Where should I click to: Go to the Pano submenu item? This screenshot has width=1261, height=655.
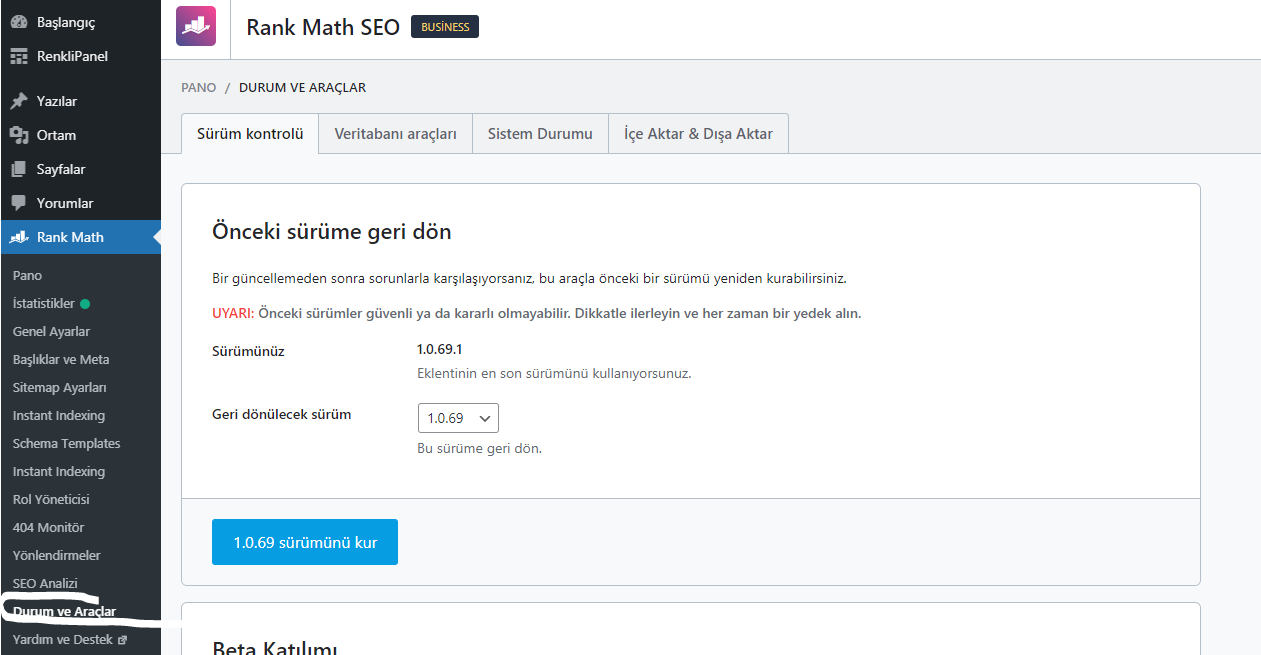27,275
